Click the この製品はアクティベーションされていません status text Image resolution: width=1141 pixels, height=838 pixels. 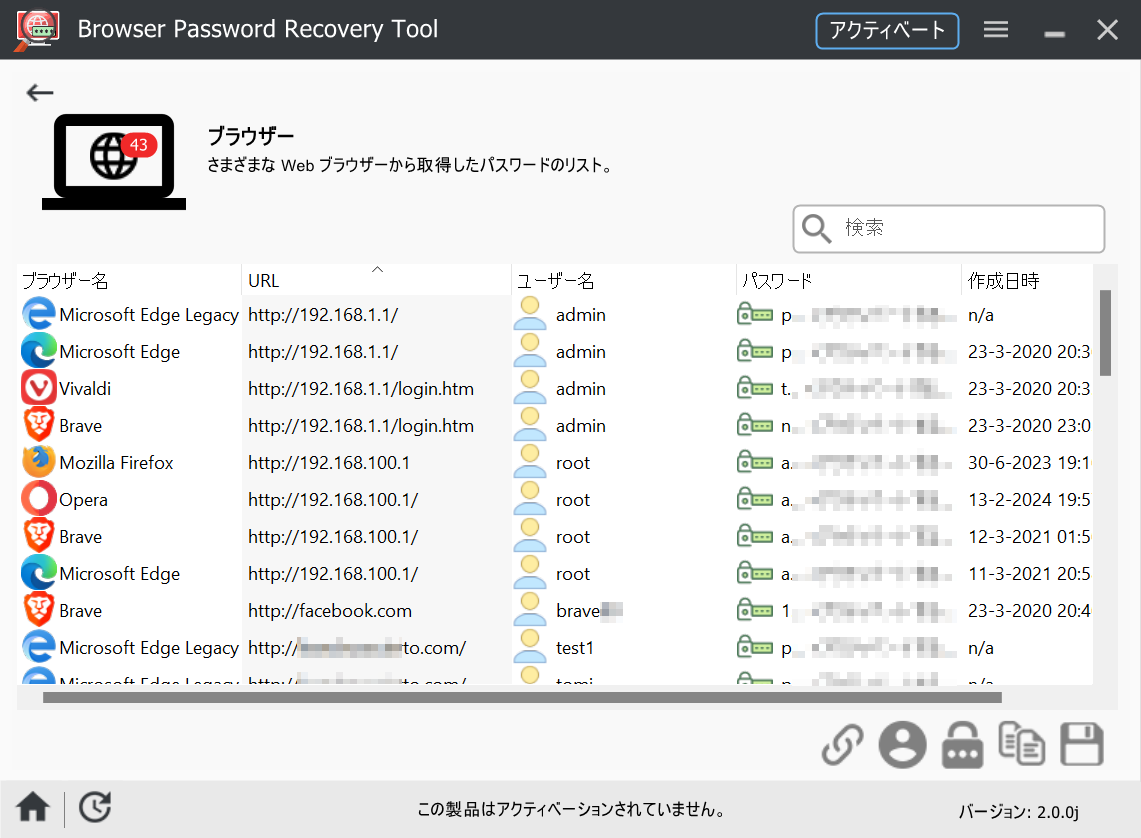tap(571, 809)
